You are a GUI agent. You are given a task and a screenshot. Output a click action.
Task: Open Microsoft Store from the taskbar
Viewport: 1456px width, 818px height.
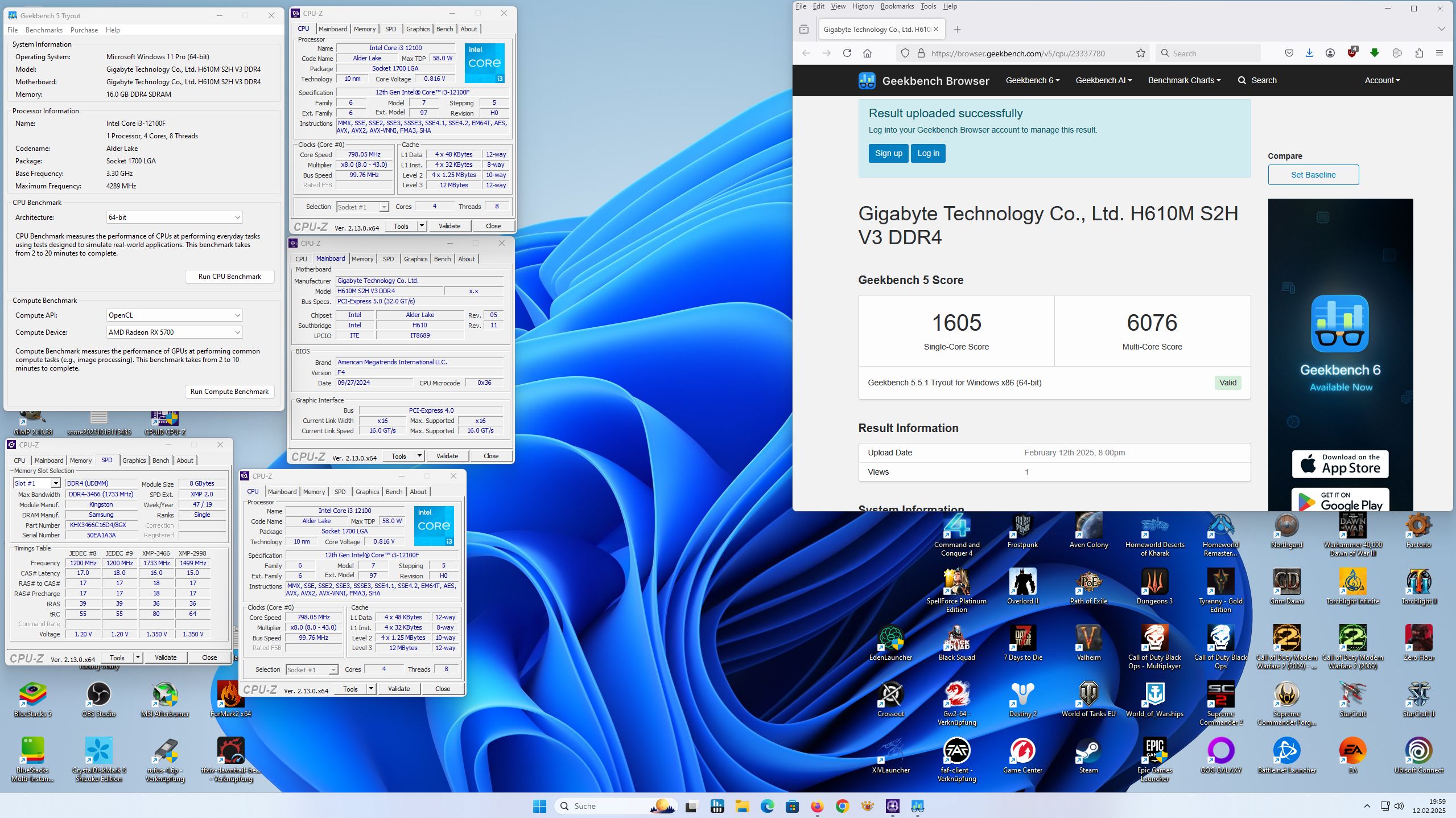792,805
